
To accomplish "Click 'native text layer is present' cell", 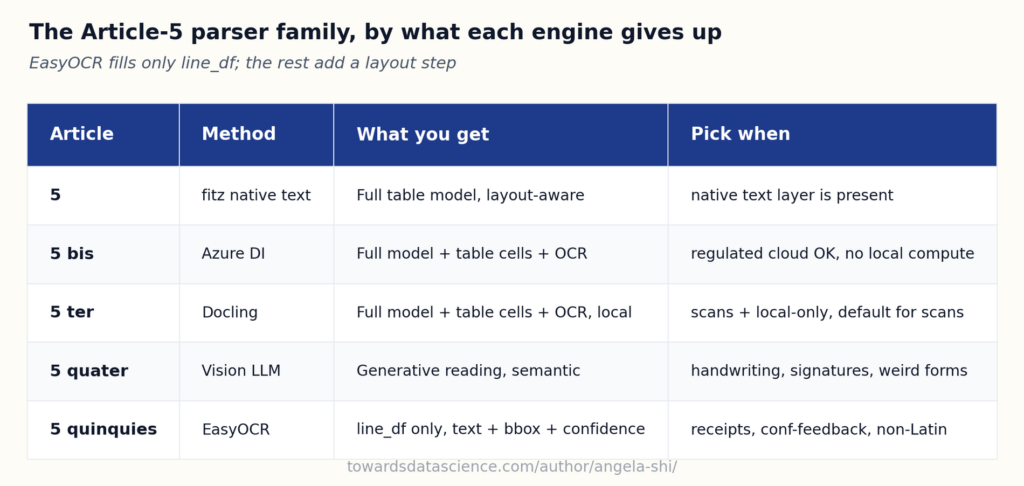I will click(x=832, y=195).
